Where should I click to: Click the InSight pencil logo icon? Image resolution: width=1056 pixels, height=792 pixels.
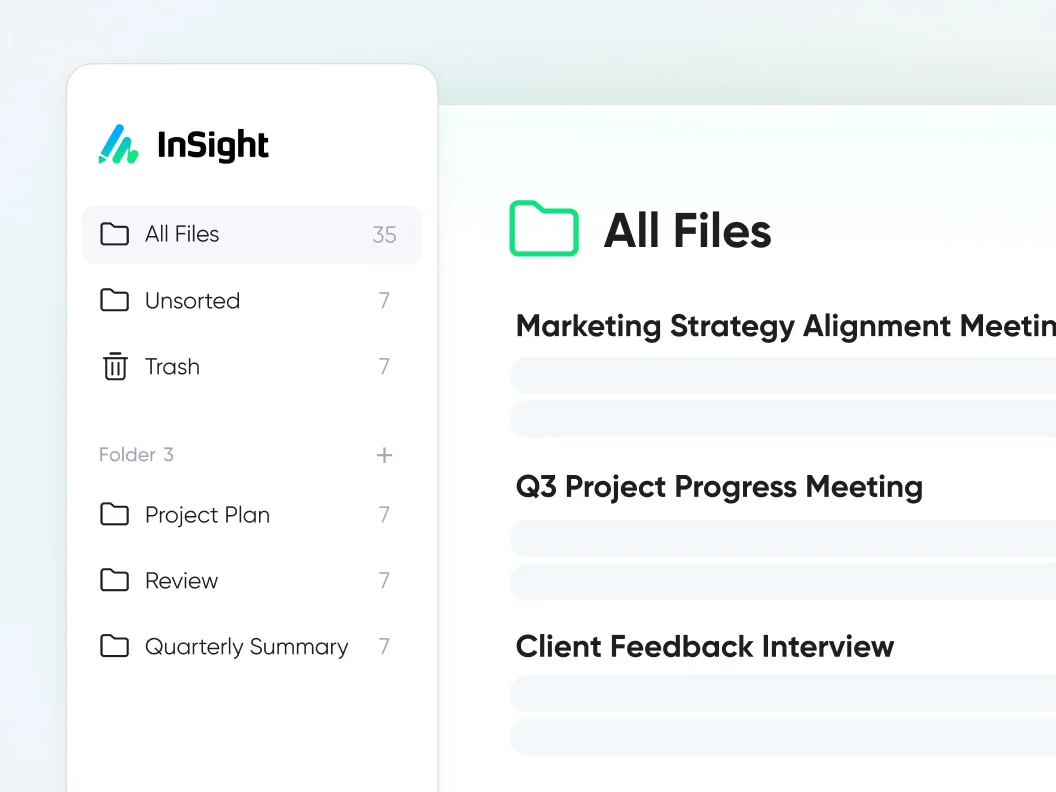[118, 145]
